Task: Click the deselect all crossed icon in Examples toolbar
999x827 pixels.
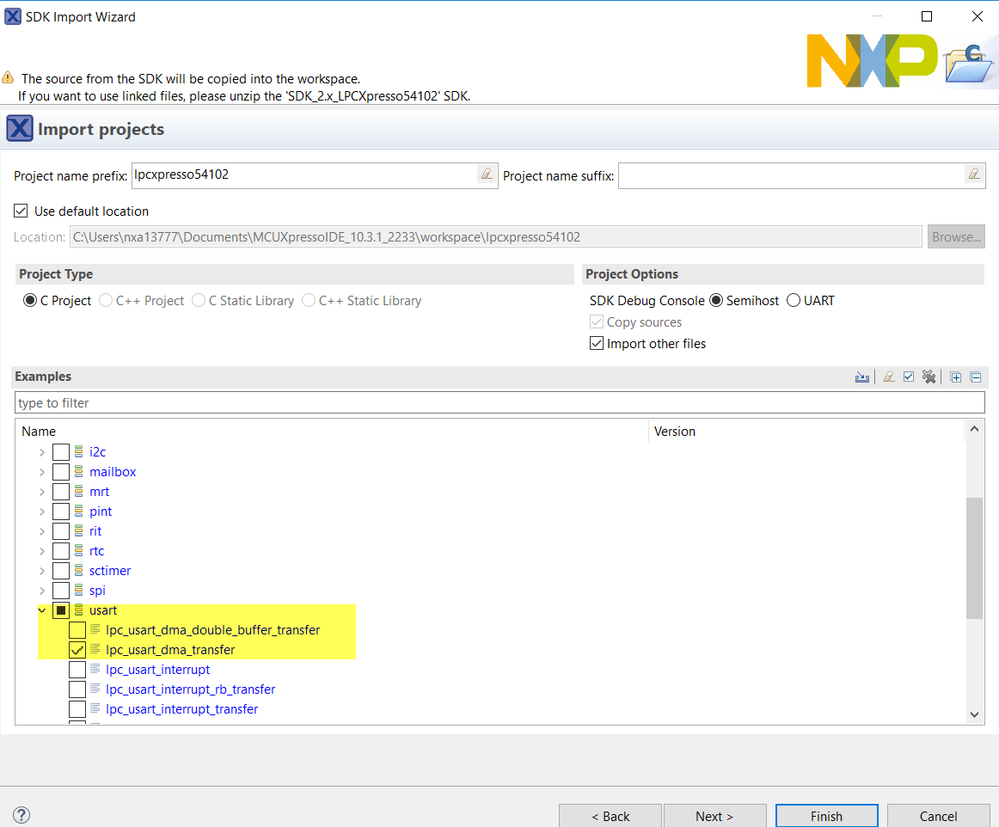Action: [x=929, y=377]
